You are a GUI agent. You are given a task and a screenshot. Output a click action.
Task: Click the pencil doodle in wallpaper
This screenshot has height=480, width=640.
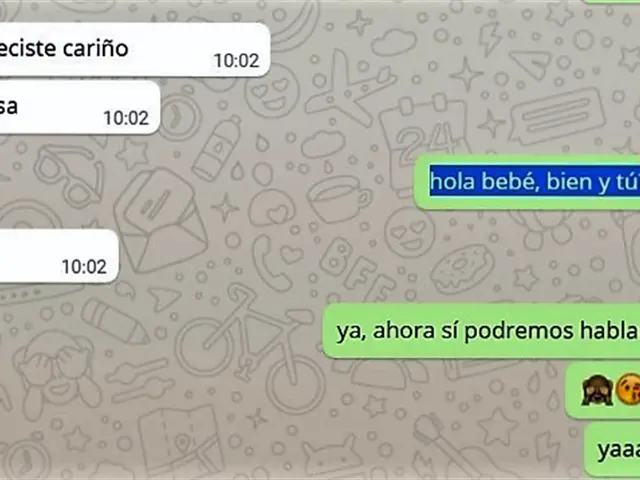pos(115,321)
